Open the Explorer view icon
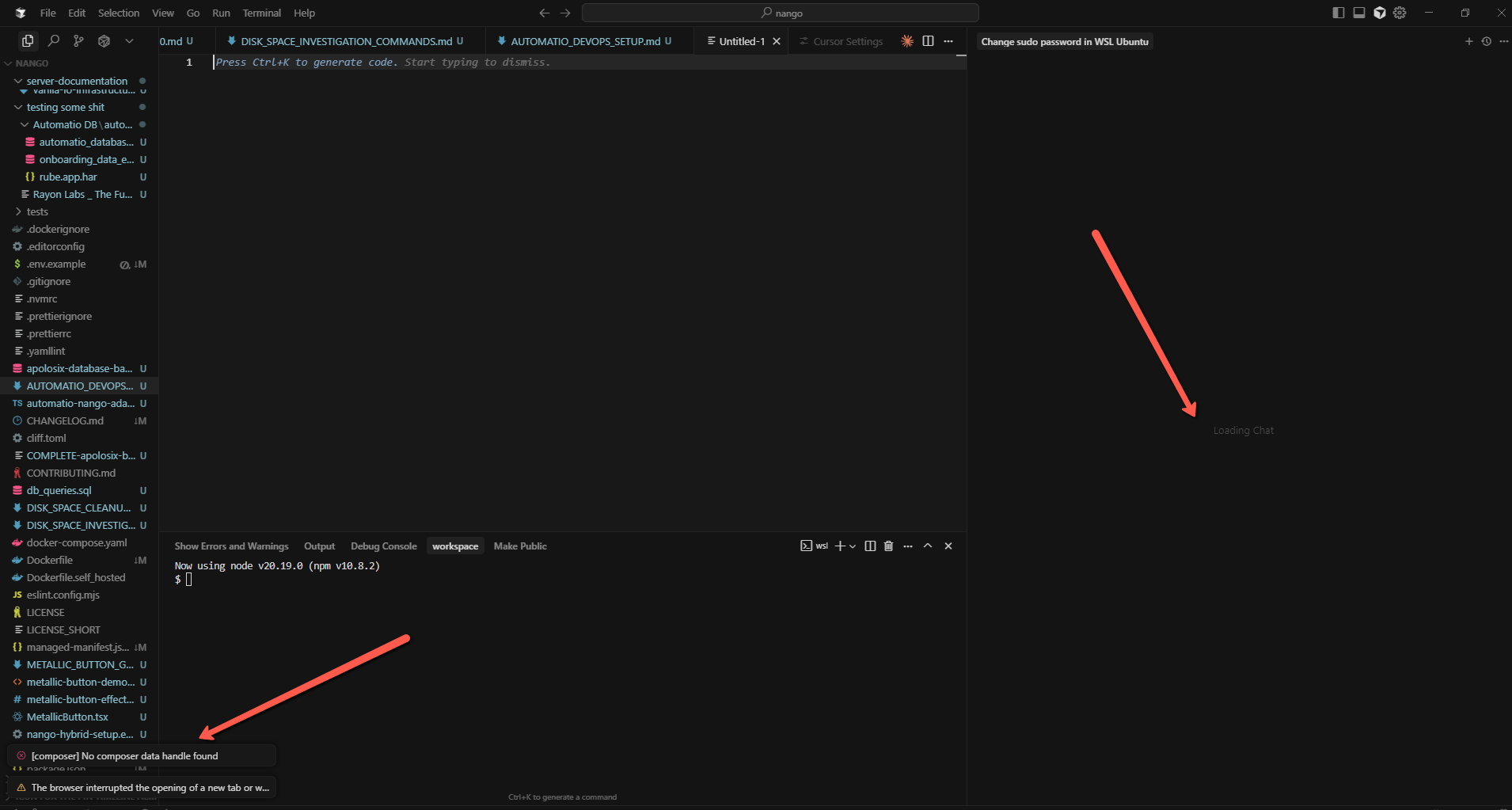Screen dimensions: 1512x810 (28, 41)
